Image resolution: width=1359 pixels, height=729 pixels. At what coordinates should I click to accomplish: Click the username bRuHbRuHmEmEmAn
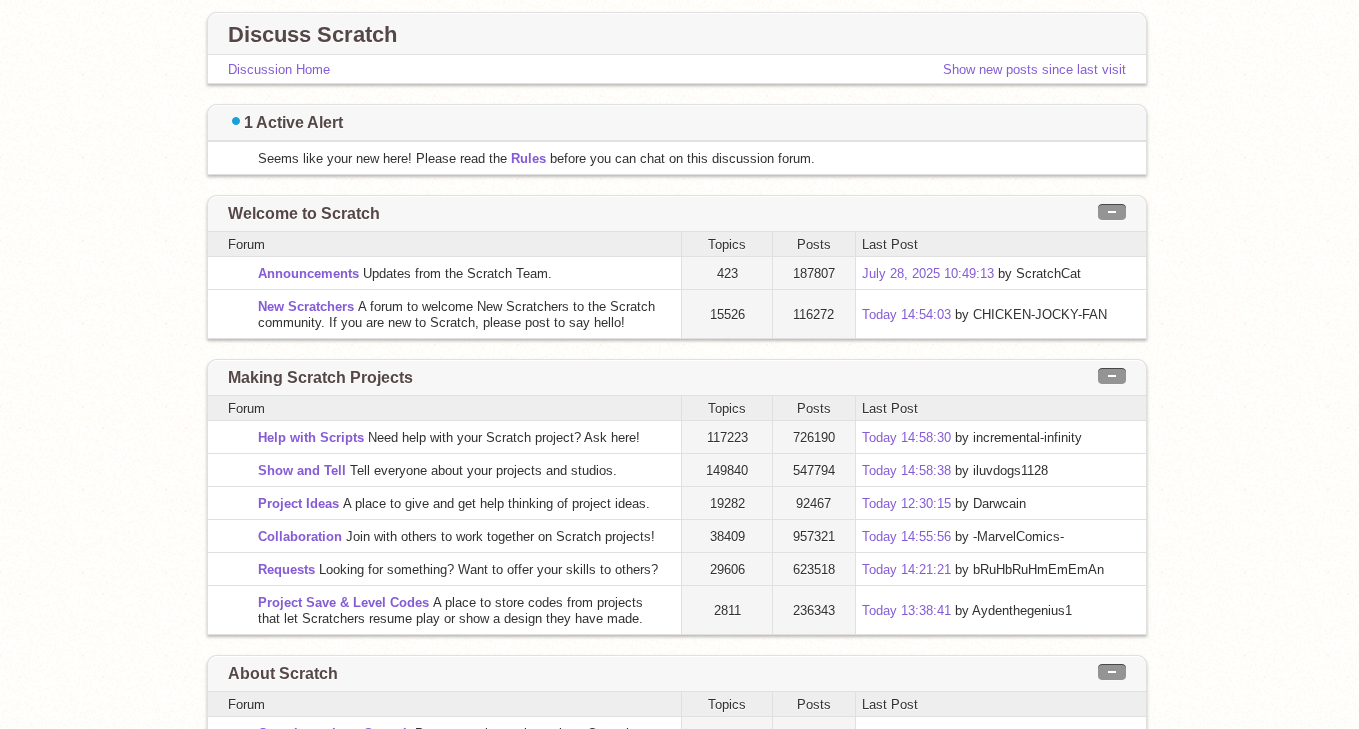(x=1038, y=569)
